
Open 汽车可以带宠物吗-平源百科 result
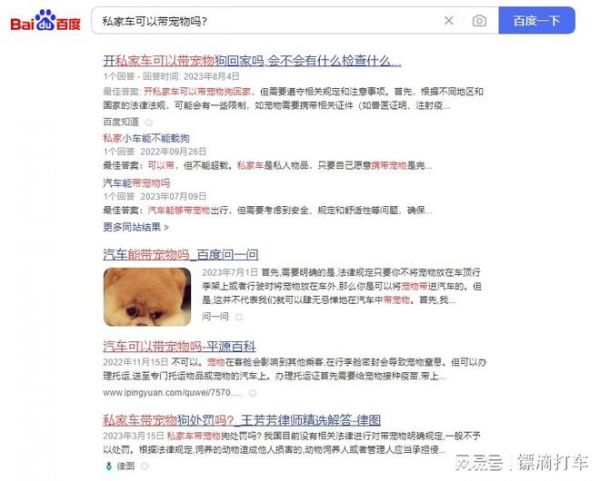179,347
